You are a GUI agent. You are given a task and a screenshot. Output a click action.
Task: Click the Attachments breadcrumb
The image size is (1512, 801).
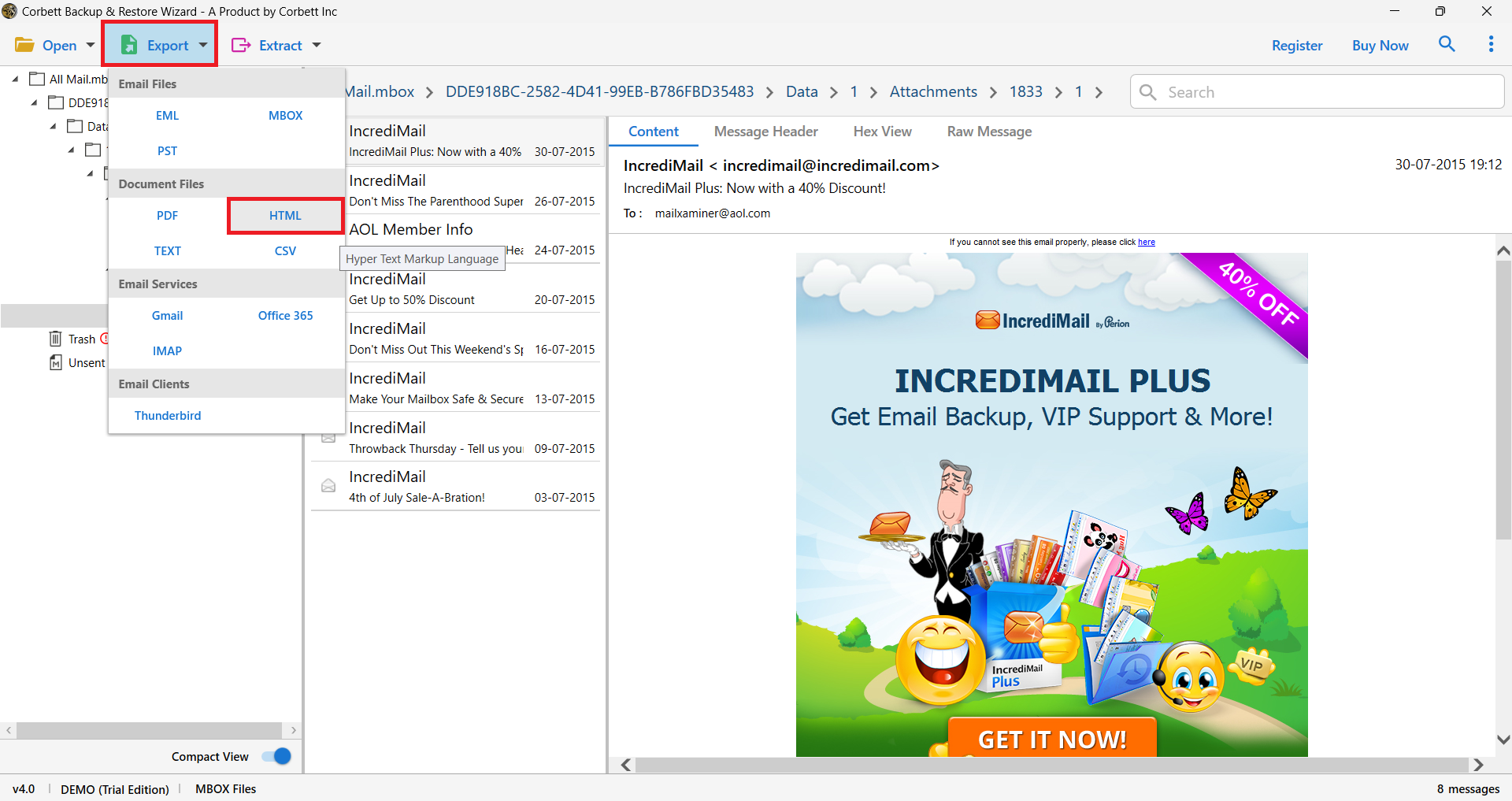[x=933, y=92]
